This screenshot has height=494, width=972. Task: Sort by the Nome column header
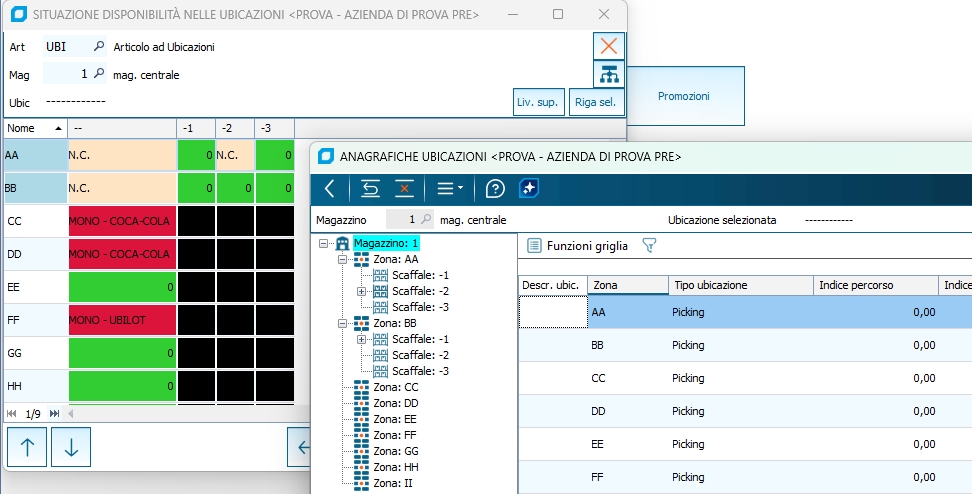30,128
